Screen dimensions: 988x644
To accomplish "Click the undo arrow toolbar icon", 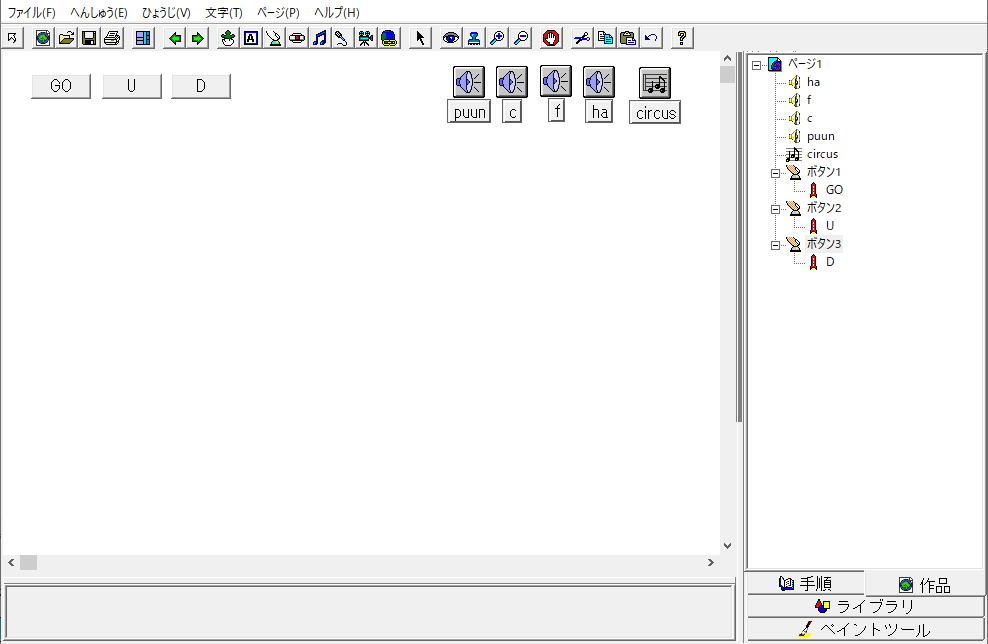I will 651,38.
